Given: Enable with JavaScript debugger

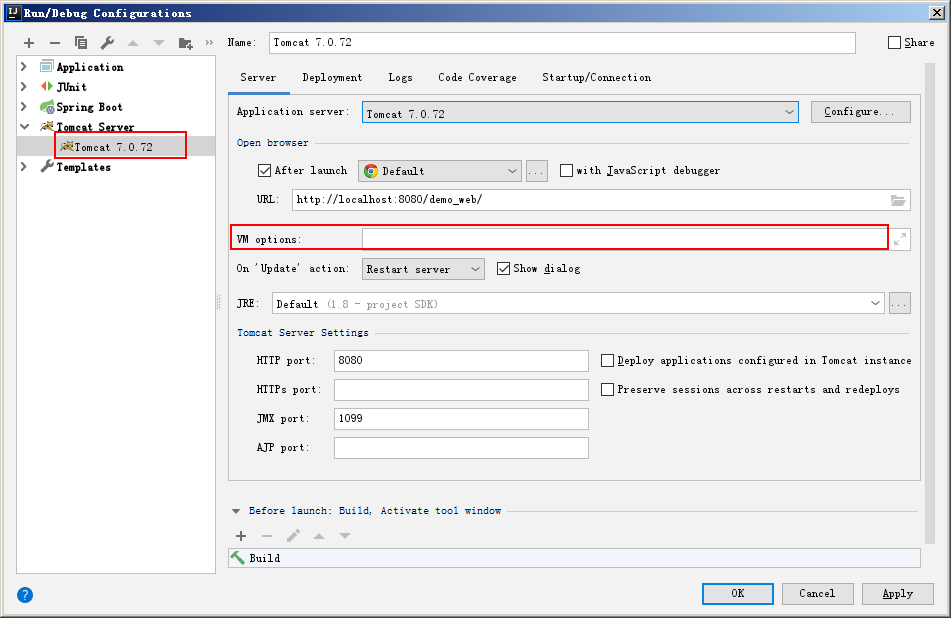Looking at the screenshot, I should pos(566,170).
